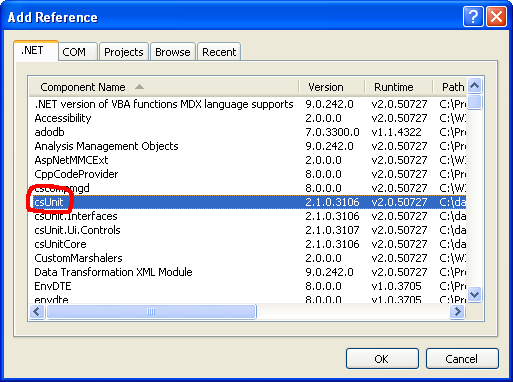Click the horizontal scrollbar right arrow
Viewport: 513px width, 382px height.
coord(457,312)
